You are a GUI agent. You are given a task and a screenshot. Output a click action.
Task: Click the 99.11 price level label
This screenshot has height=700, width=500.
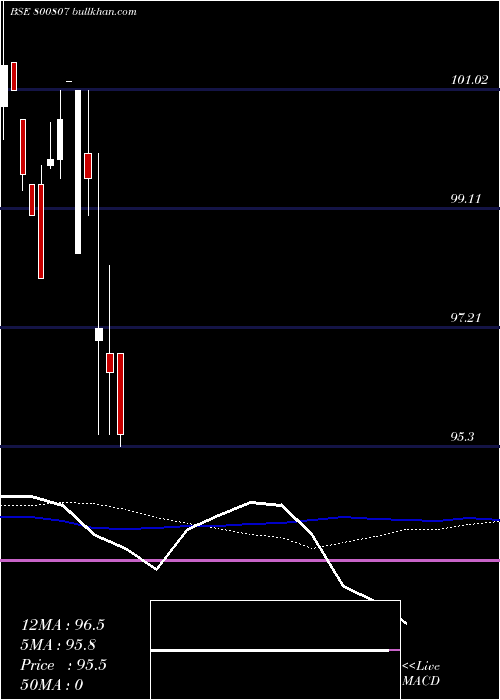point(466,199)
